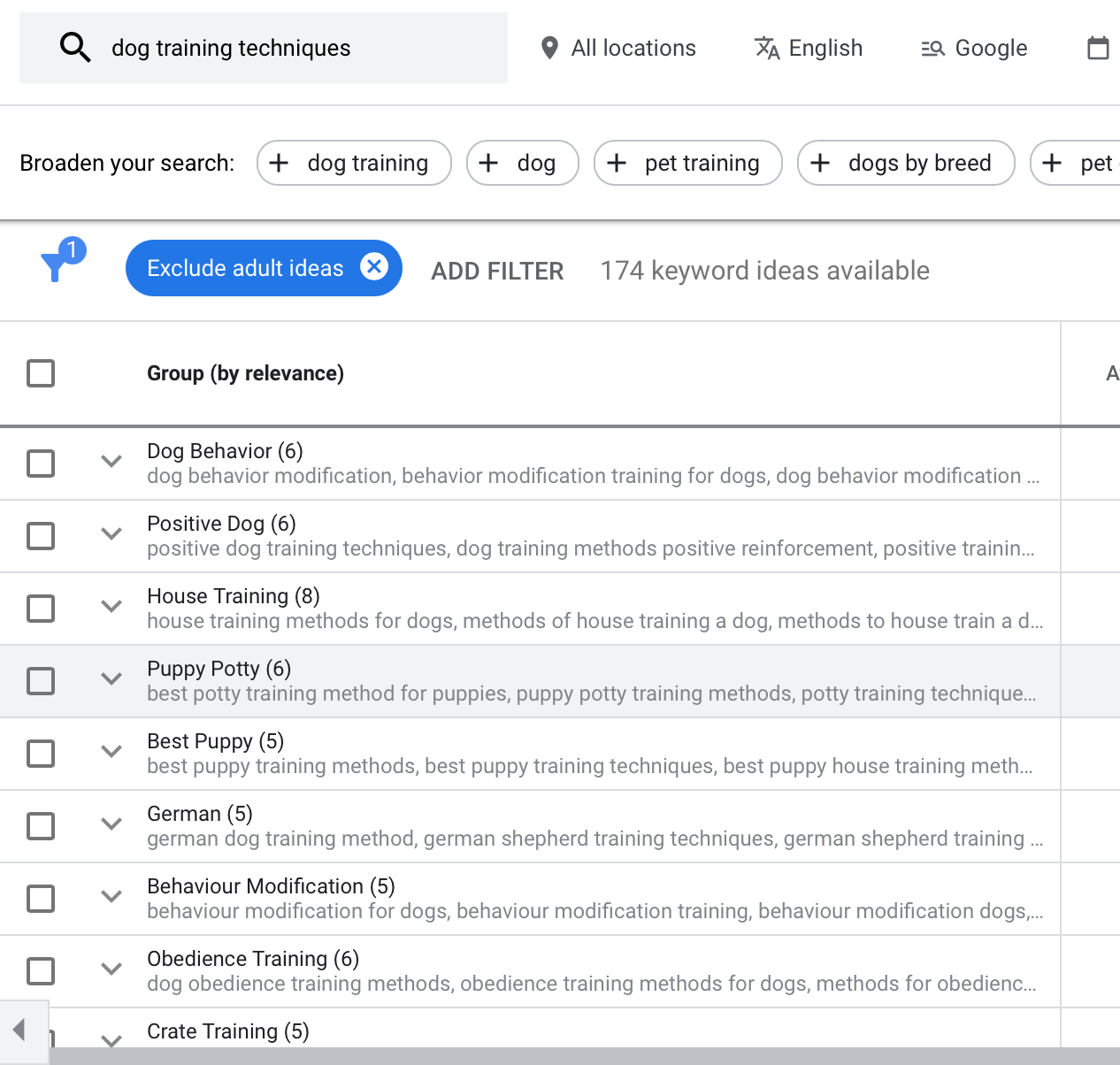Add 'dog' suggestion chip
The width and height of the screenshot is (1120, 1065).
coord(523,163)
